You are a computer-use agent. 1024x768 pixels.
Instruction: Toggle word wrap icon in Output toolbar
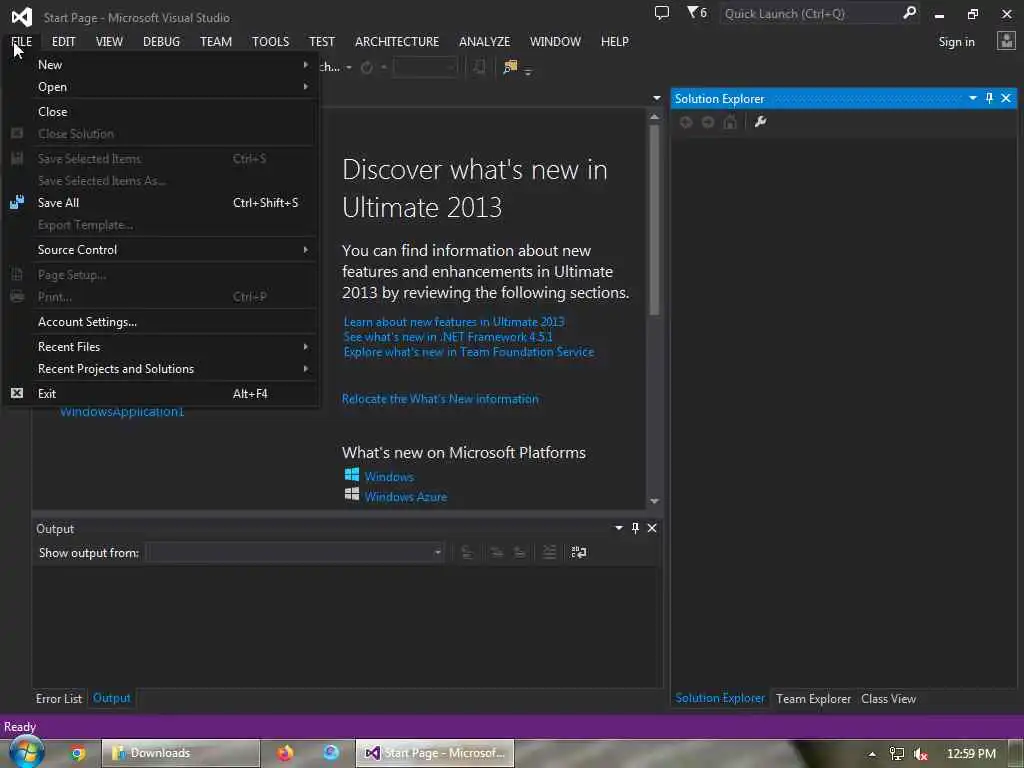579,552
